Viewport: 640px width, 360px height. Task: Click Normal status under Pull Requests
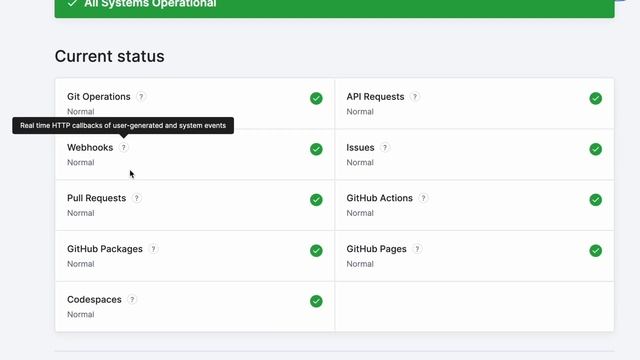point(80,213)
